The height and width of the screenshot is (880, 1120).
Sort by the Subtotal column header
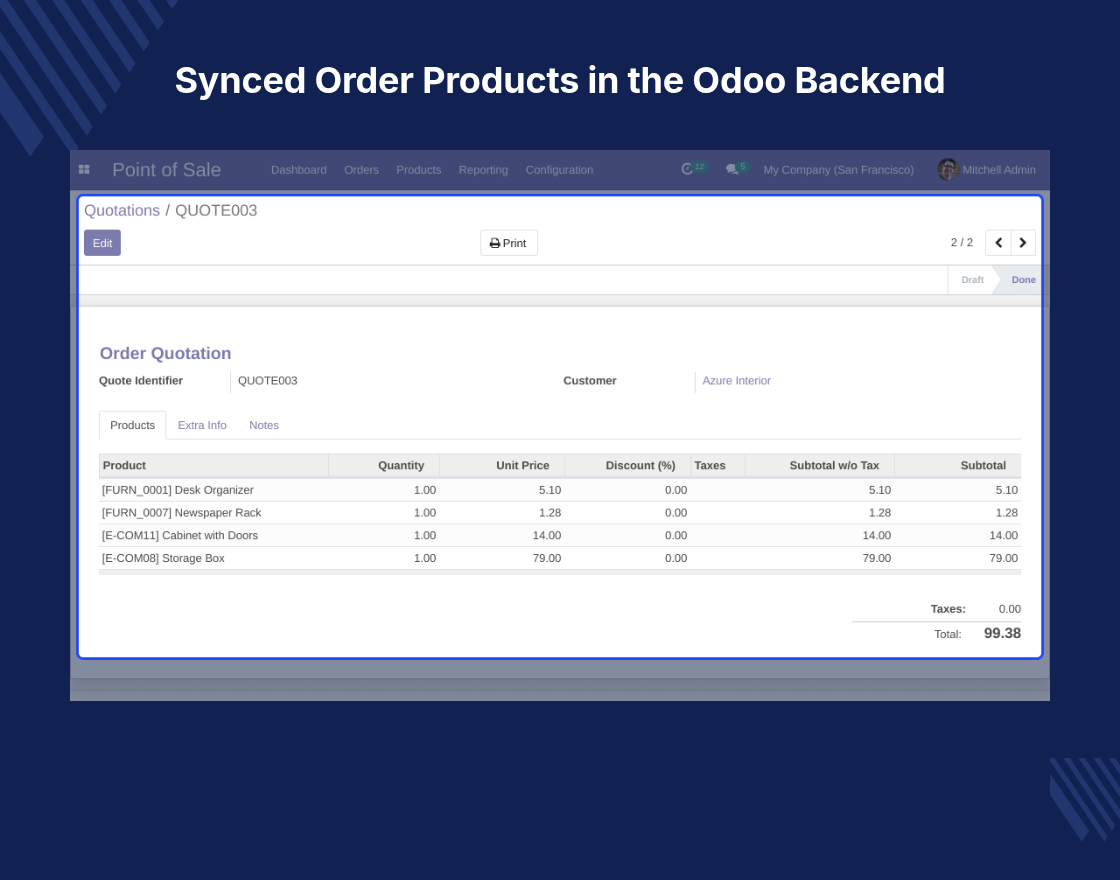click(x=958, y=466)
